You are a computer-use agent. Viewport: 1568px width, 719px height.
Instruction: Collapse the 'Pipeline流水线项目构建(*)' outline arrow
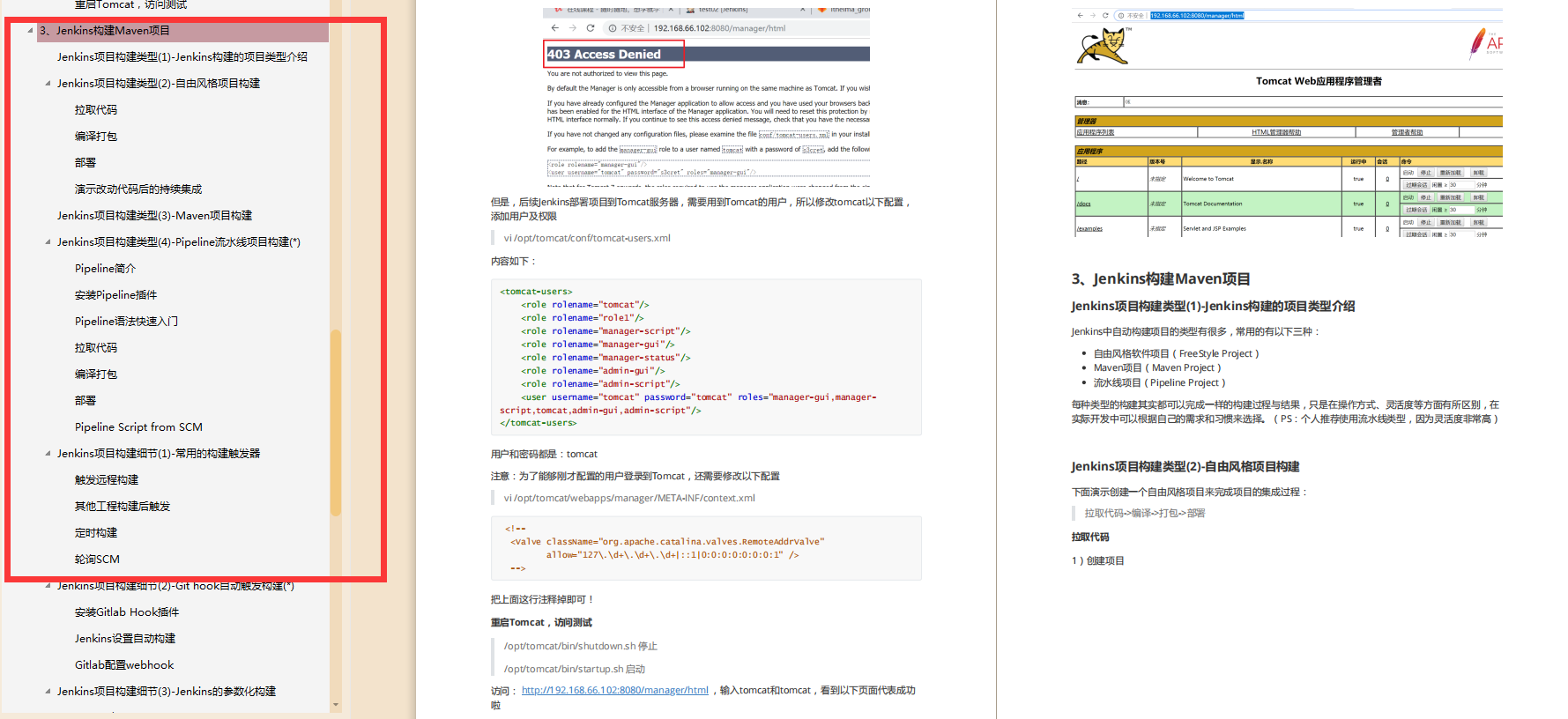click(x=48, y=242)
